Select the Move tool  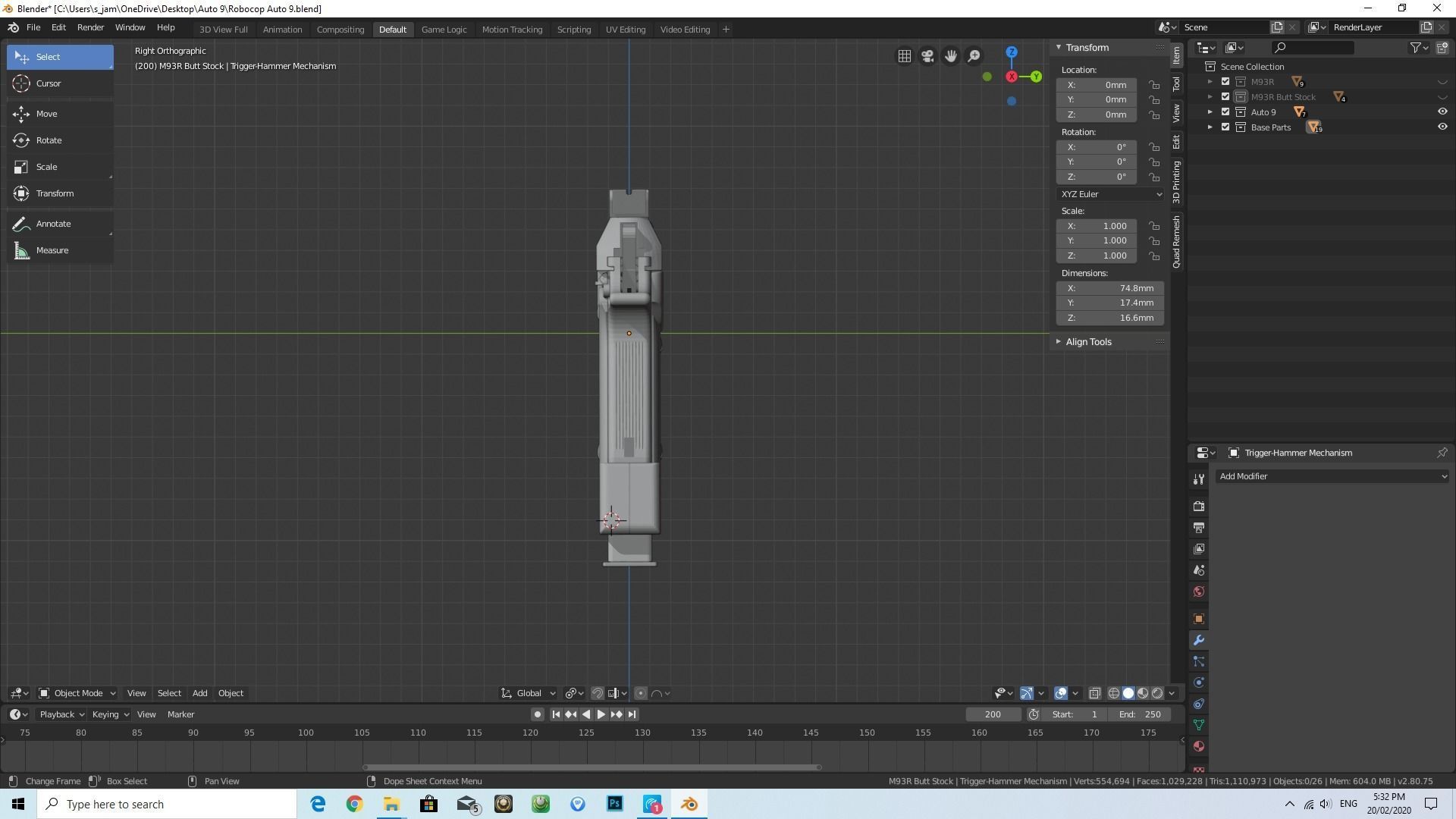(60, 114)
